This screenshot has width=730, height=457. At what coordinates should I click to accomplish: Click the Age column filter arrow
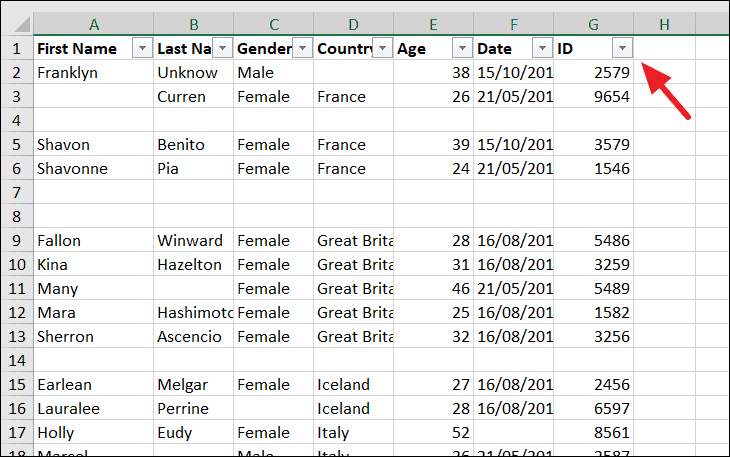[x=462, y=48]
